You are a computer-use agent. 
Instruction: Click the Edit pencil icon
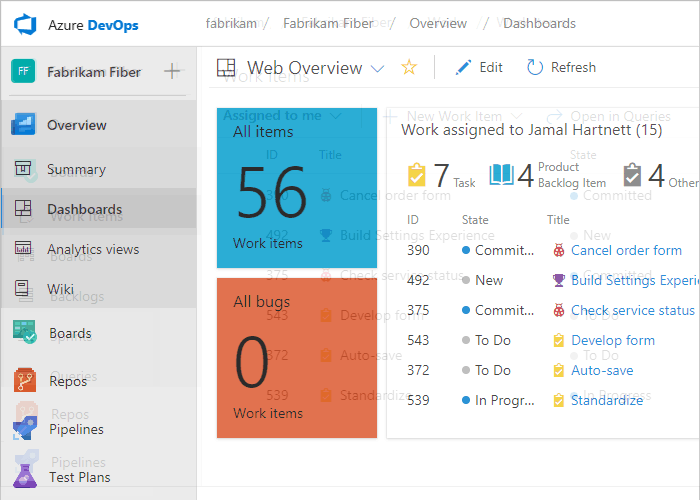(x=463, y=67)
